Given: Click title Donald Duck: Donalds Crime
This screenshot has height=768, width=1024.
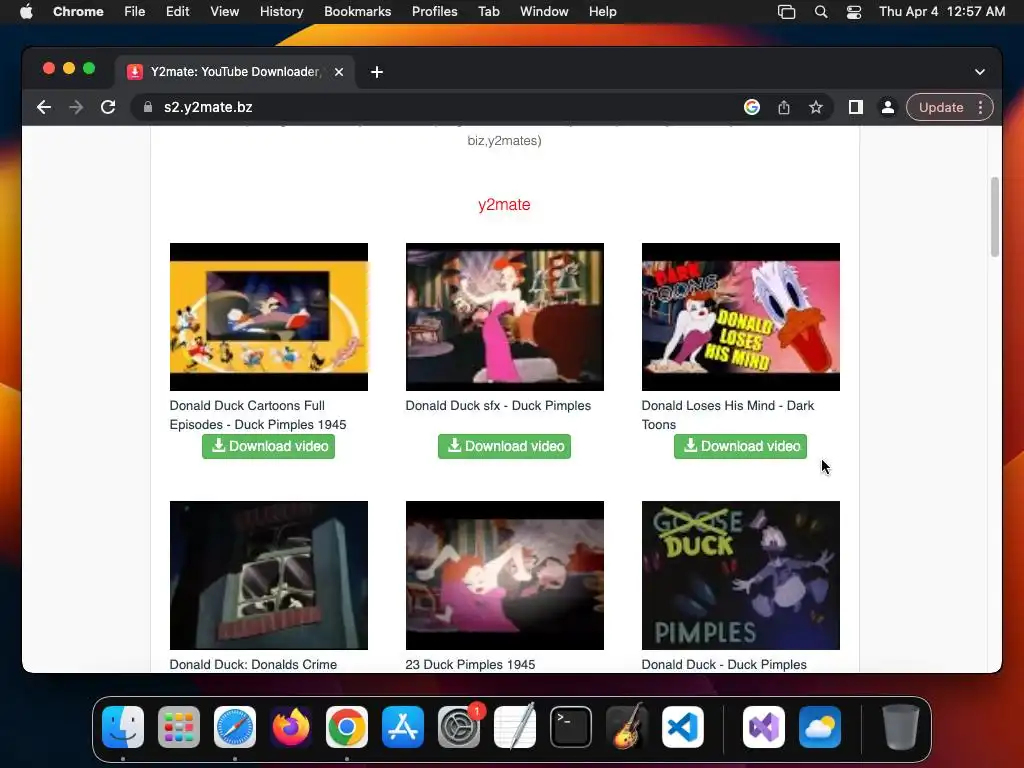Looking at the screenshot, I should coord(253,664).
